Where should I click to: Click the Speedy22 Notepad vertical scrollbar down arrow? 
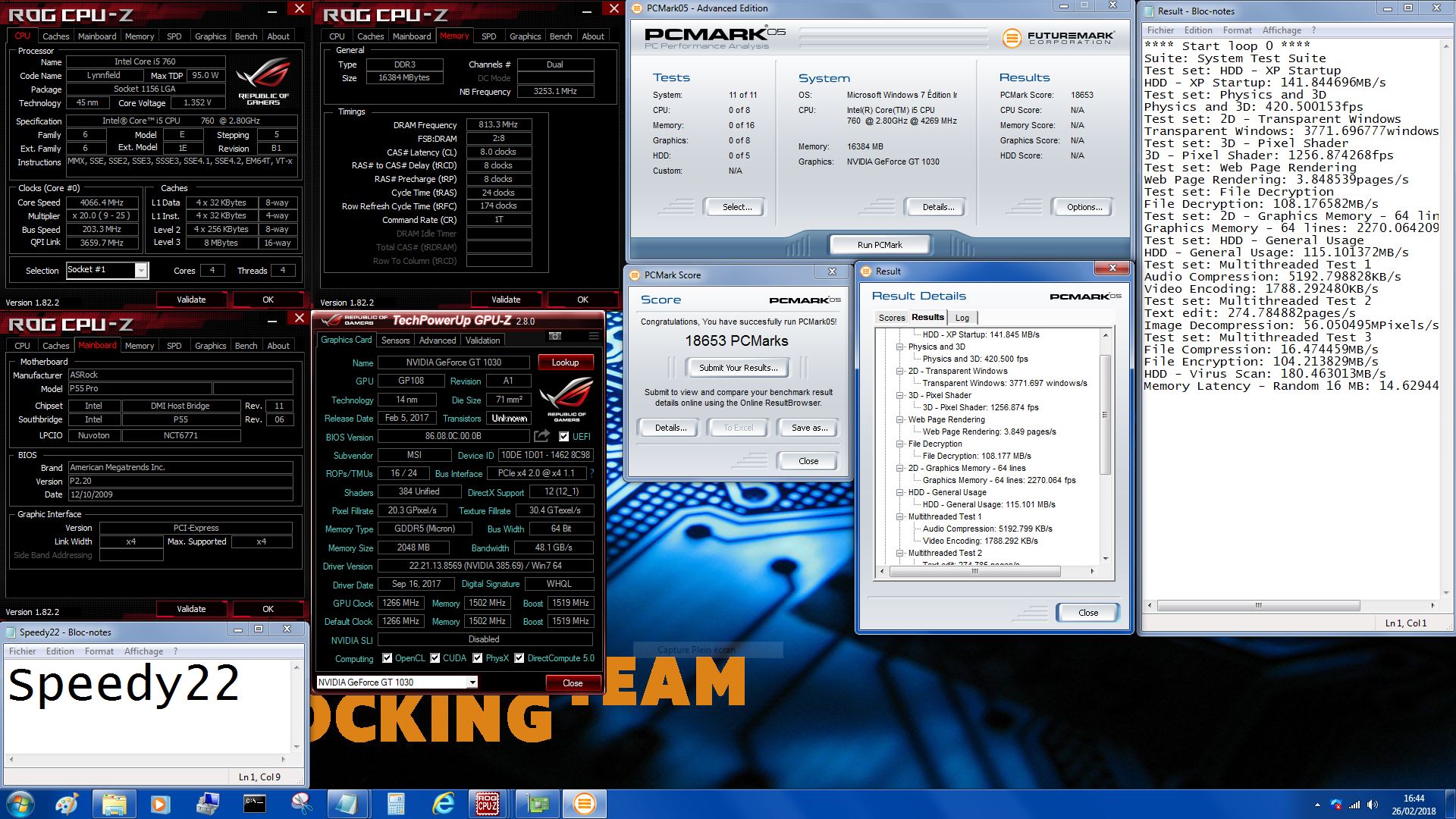click(x=296, y=747)
